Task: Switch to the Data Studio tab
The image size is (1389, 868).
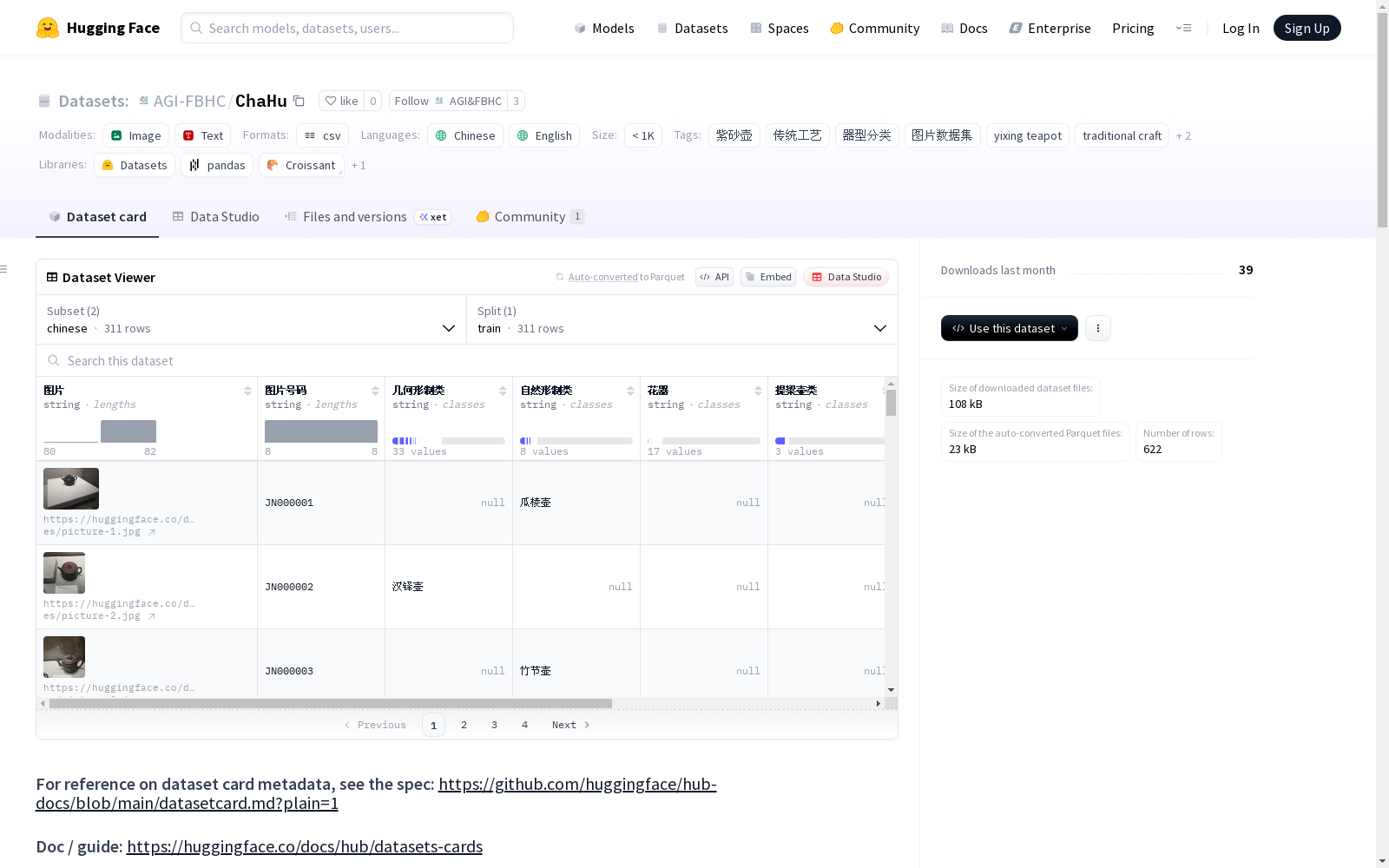Action: 215,217
